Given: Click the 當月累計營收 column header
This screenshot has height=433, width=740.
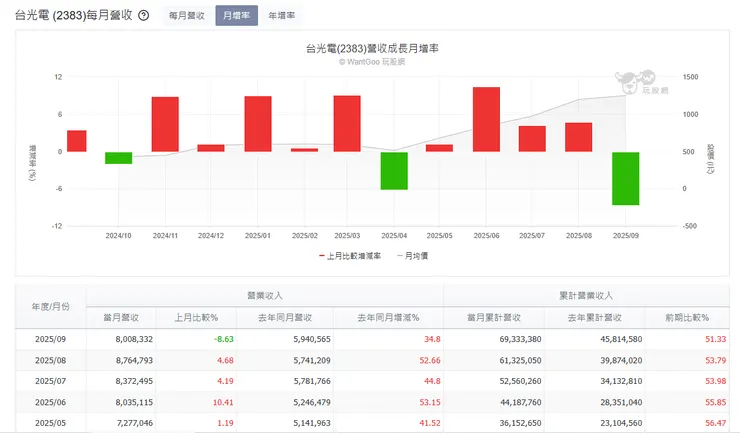Looking at the screenshot, I should click(x=494, y=318).
